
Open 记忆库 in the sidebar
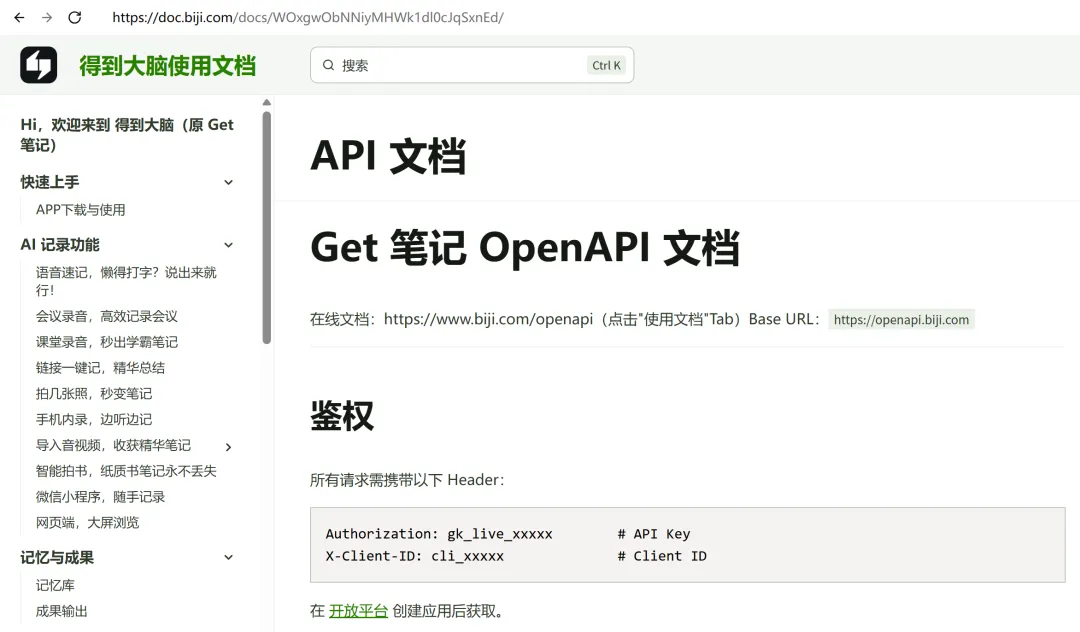click(55, 585)
